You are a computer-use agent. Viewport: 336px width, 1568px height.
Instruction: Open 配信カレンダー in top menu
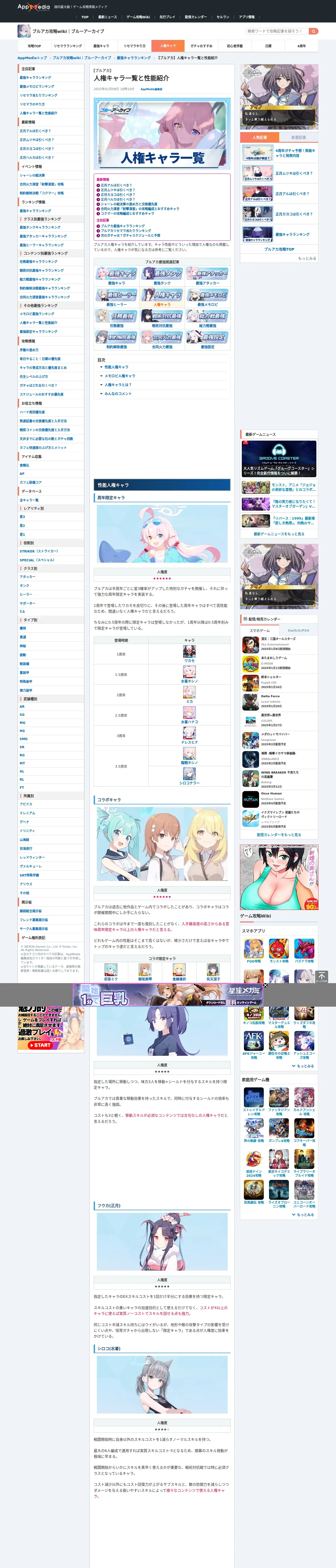(196, 17)
